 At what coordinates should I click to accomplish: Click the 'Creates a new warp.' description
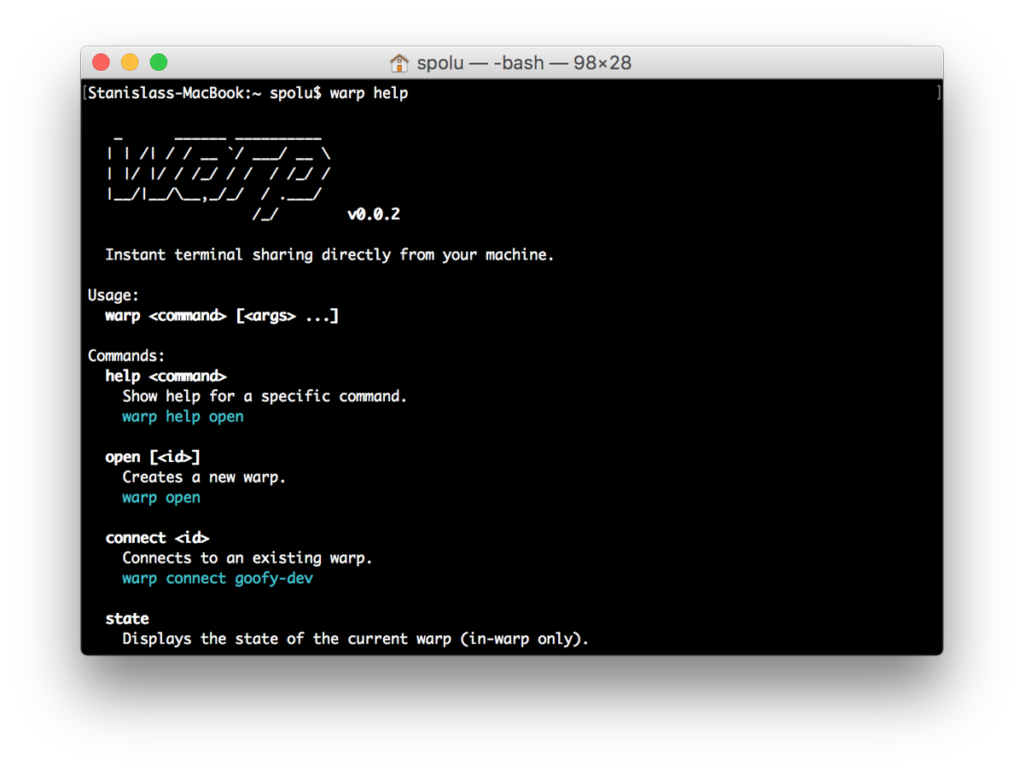point(204,477)
